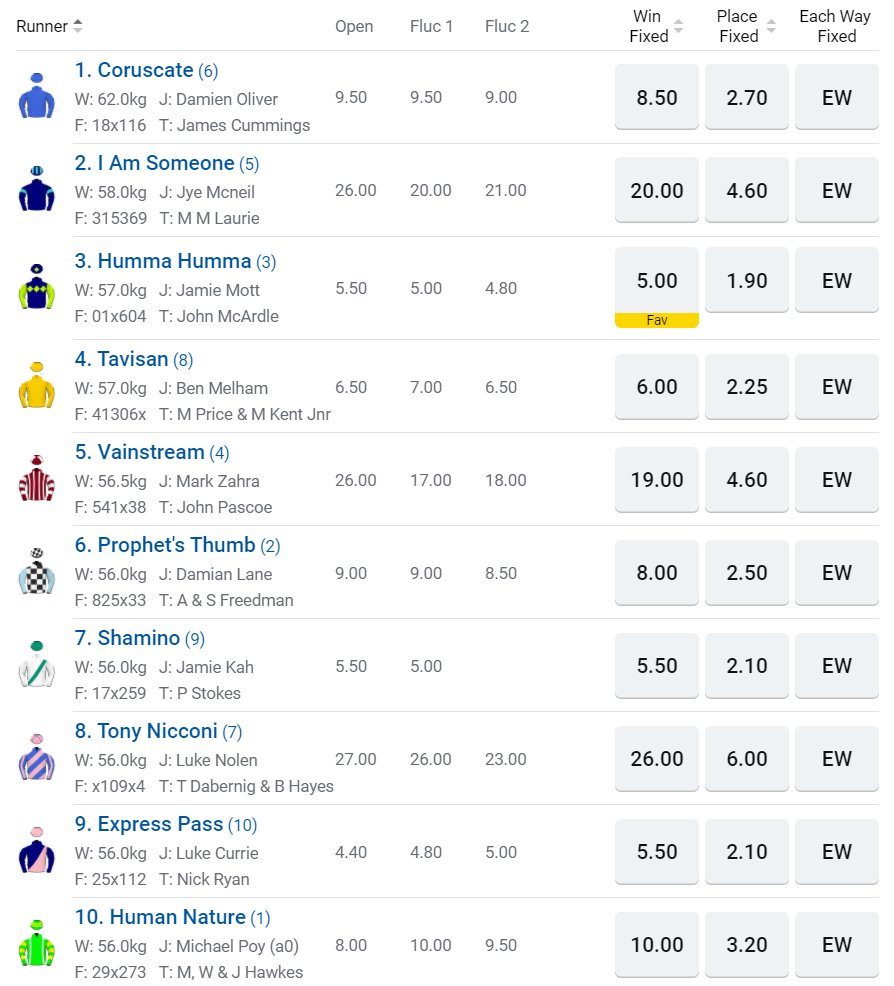The image size is (894, 986).
Task: Select Coruscate win fixed odds 8.50
Action: (x=657, y=97)
